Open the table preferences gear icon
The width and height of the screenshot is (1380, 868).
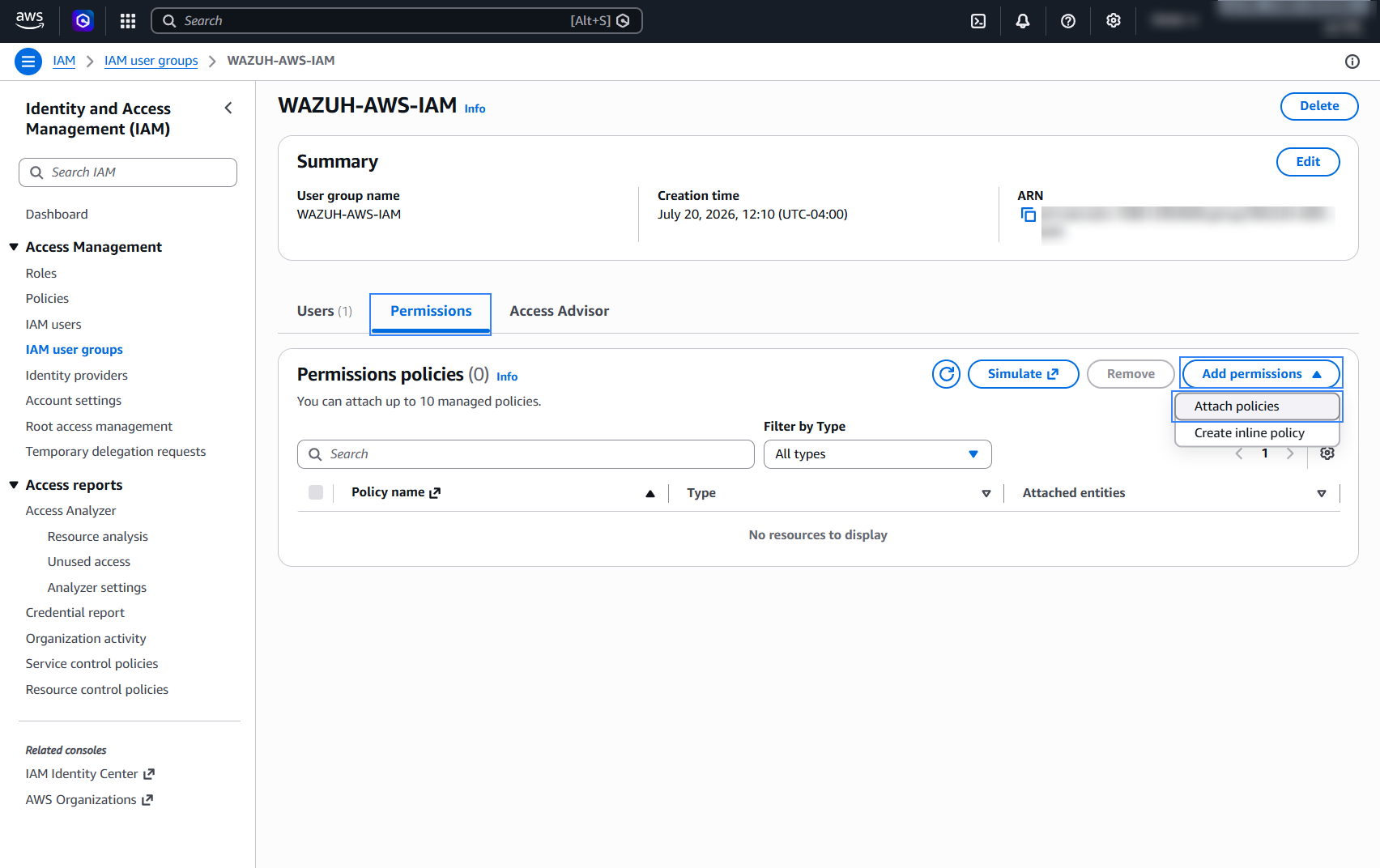tap(1327, 453)
